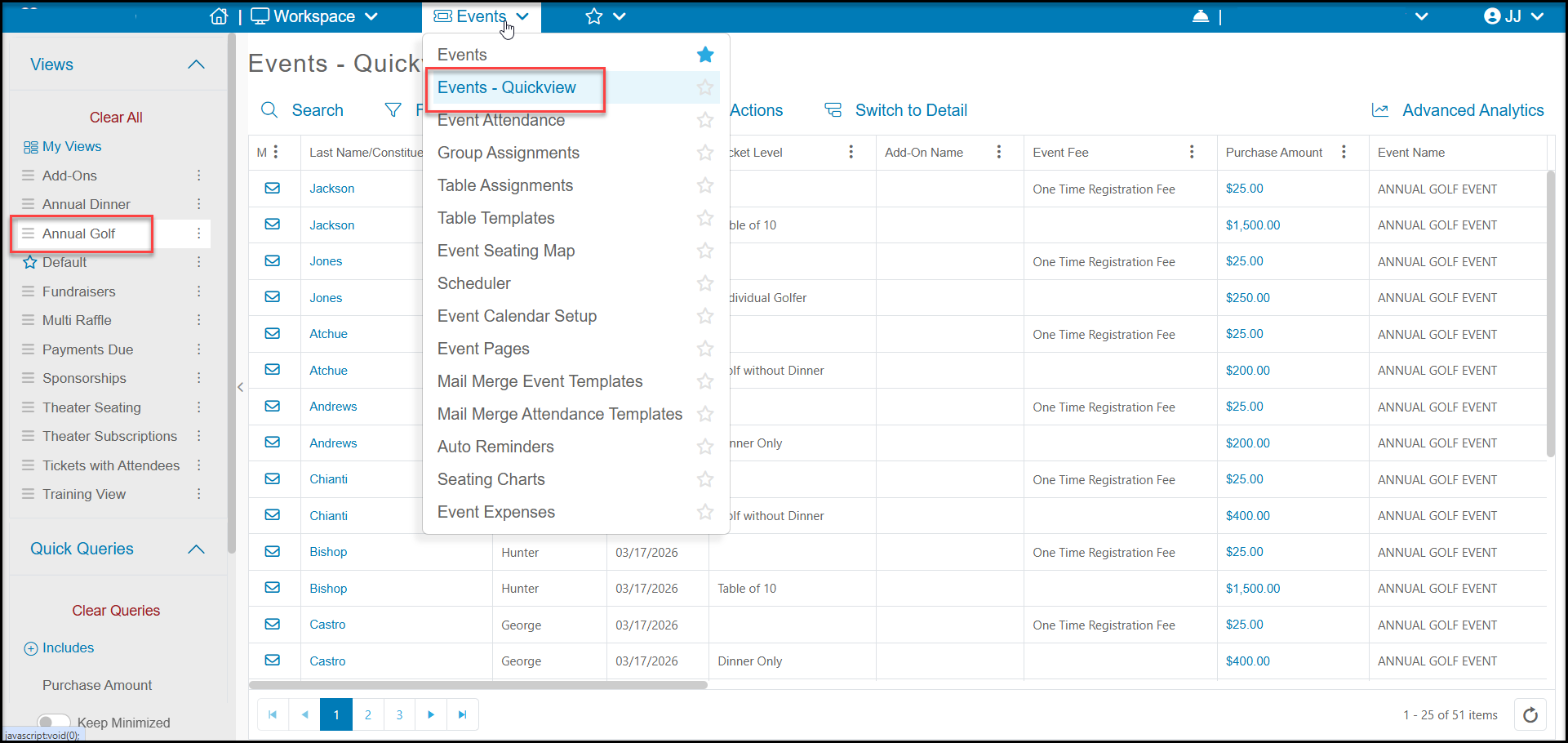
Task: Open column menu for M column
Action: click(276, 152)
